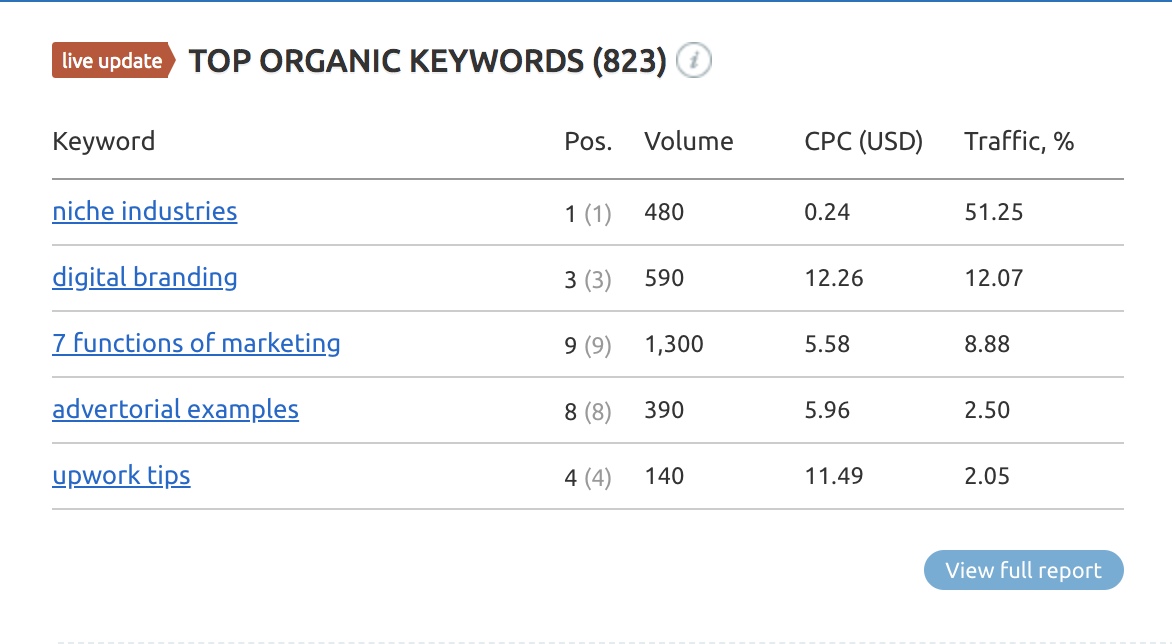Click position 9 (9) for 7 functions of marketing
Screen dimensions: 1172x644
pos(588,345)
